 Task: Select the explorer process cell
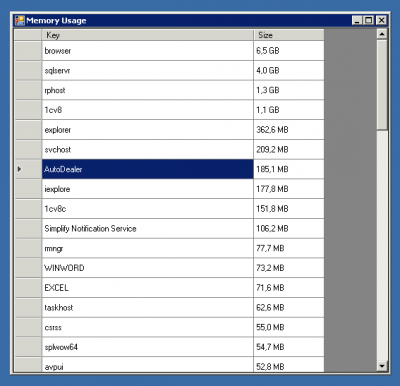click(x=148, y=130)
